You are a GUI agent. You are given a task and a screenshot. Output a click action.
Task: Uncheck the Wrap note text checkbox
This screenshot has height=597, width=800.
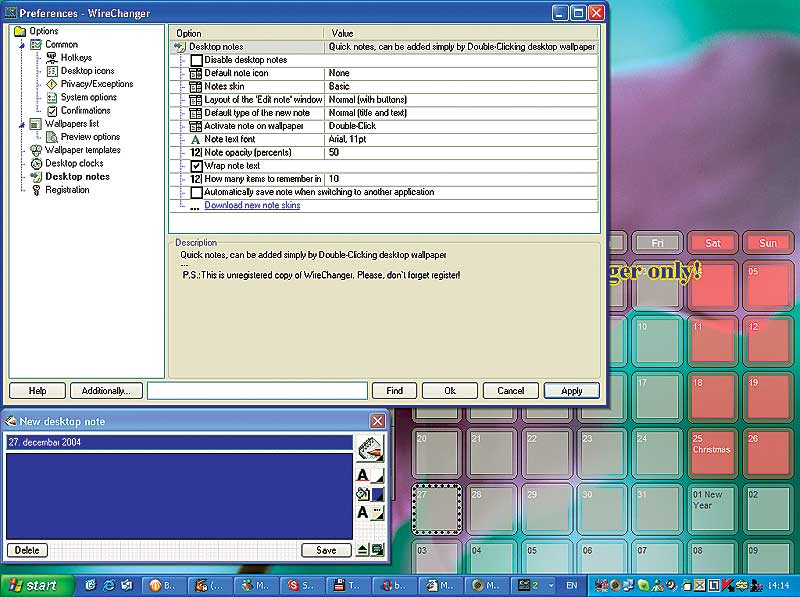coord(196,166)
